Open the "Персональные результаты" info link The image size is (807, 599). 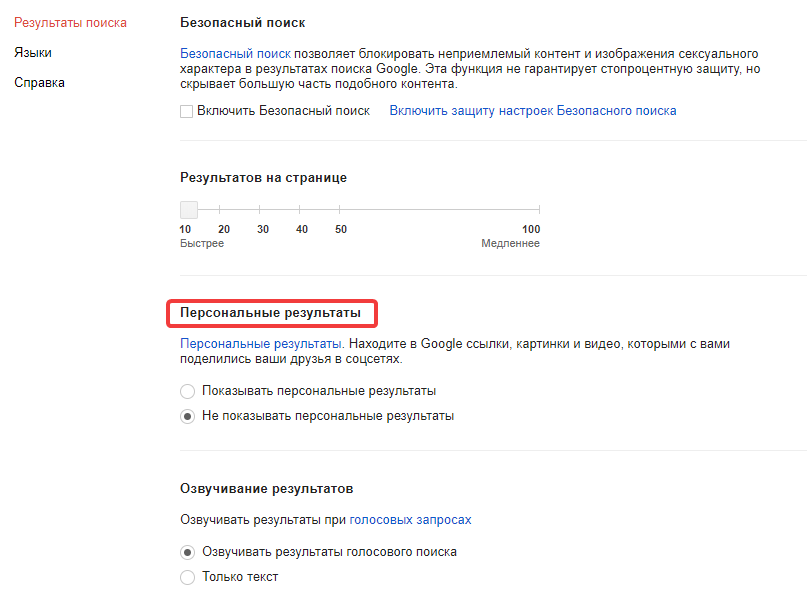click(261, 343)
